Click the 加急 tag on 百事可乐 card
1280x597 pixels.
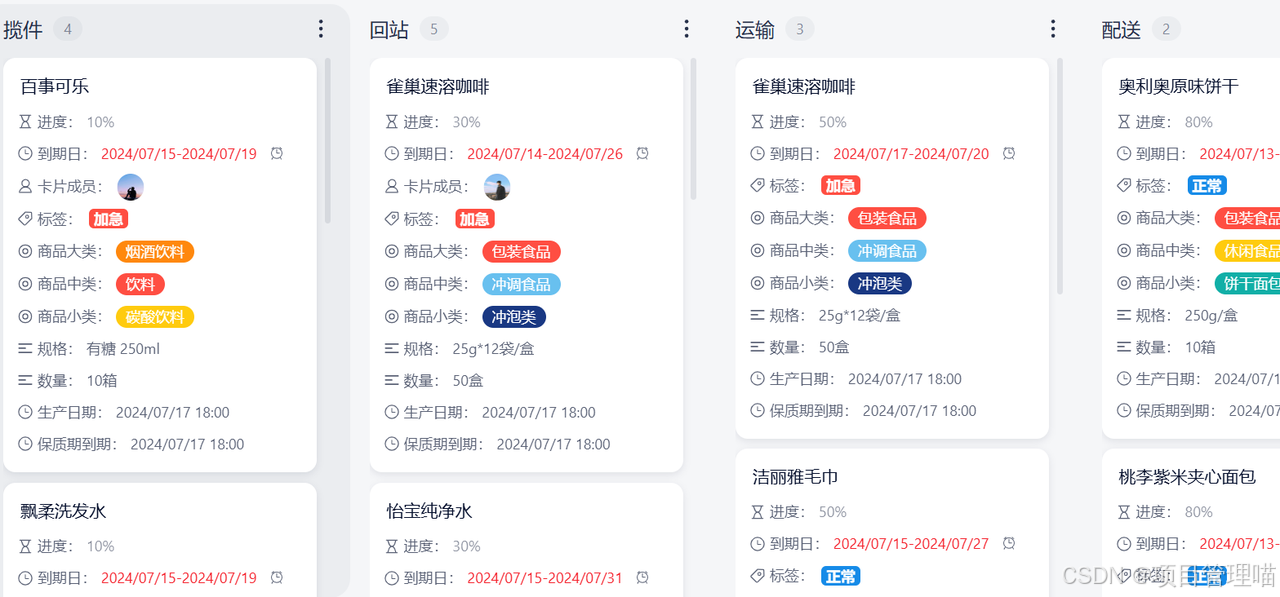click(x=108, y=219)
